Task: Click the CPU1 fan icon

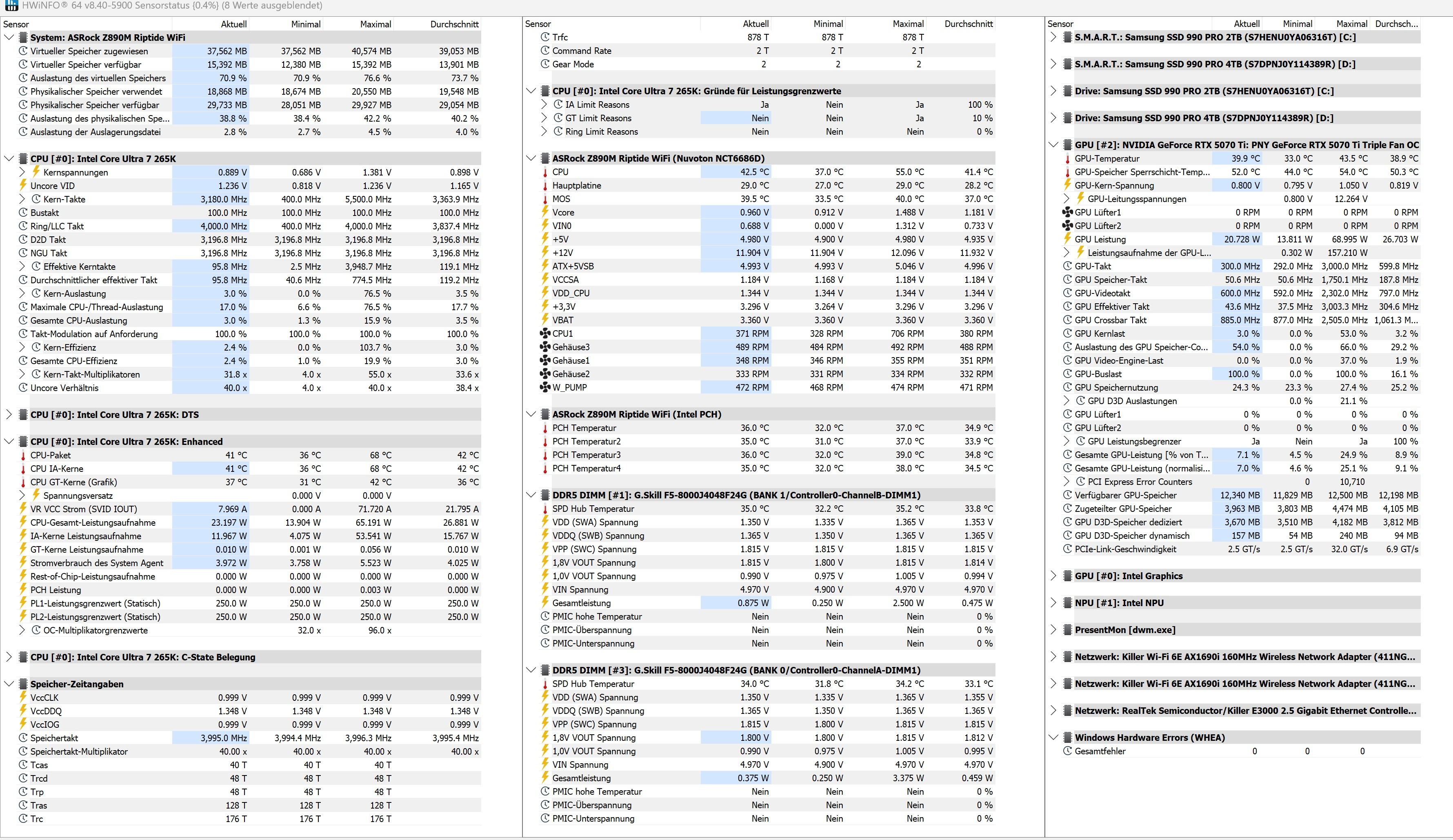Action: [x=544, y=333]
